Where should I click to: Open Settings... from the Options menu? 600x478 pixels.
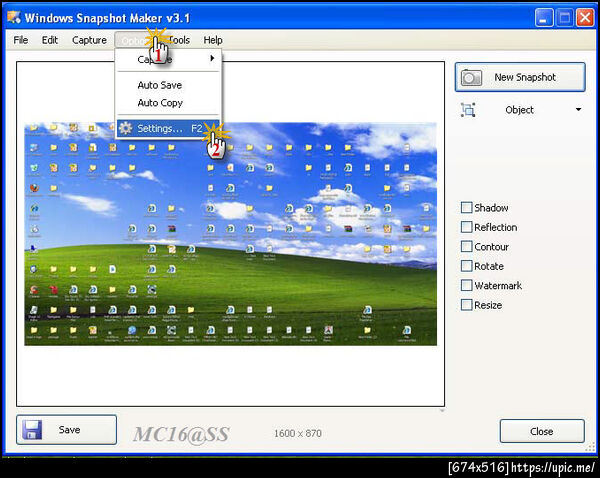coord(168,129)
